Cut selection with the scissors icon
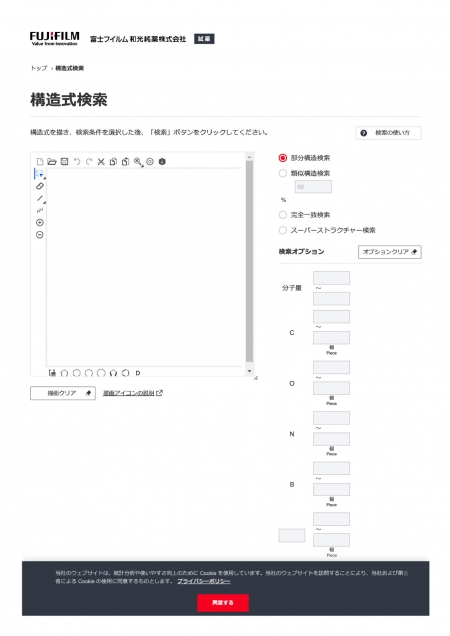The image size is (450, 636). coord(101,162)
